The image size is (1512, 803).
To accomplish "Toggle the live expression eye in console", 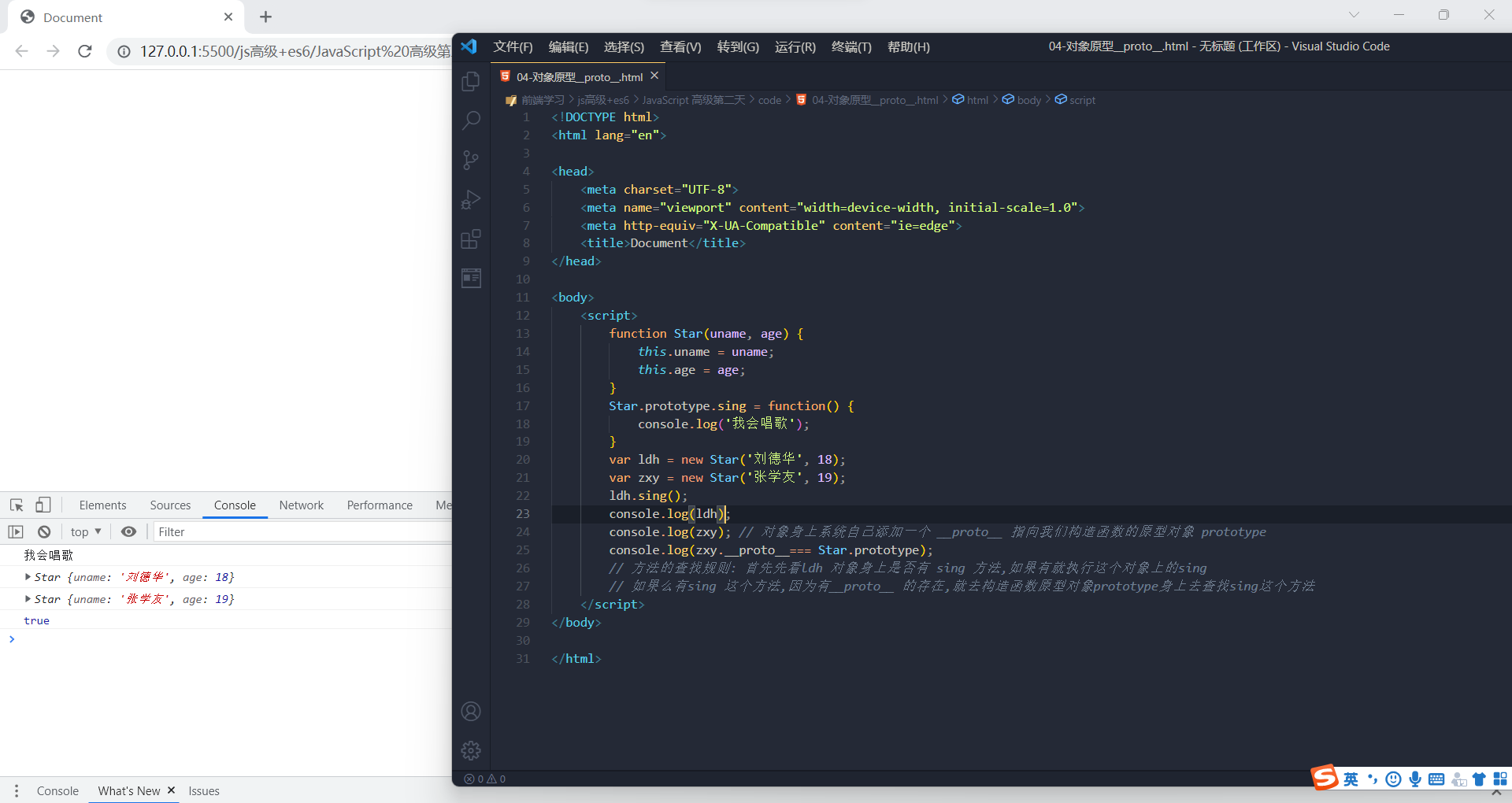I will tap(129, 531).
